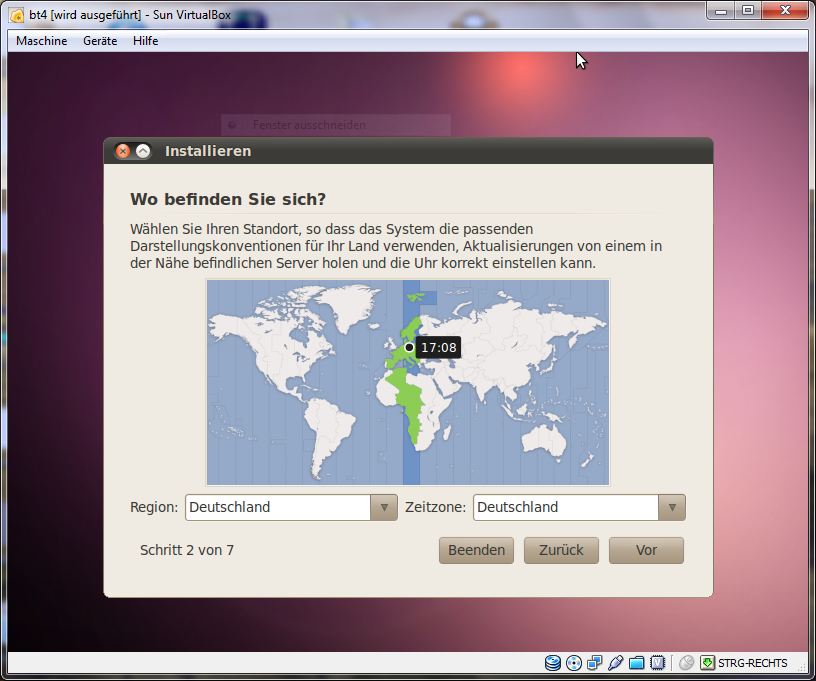816x681 pixels.
Task: Open the Geräte menu
Action: (x=100, y=41)
